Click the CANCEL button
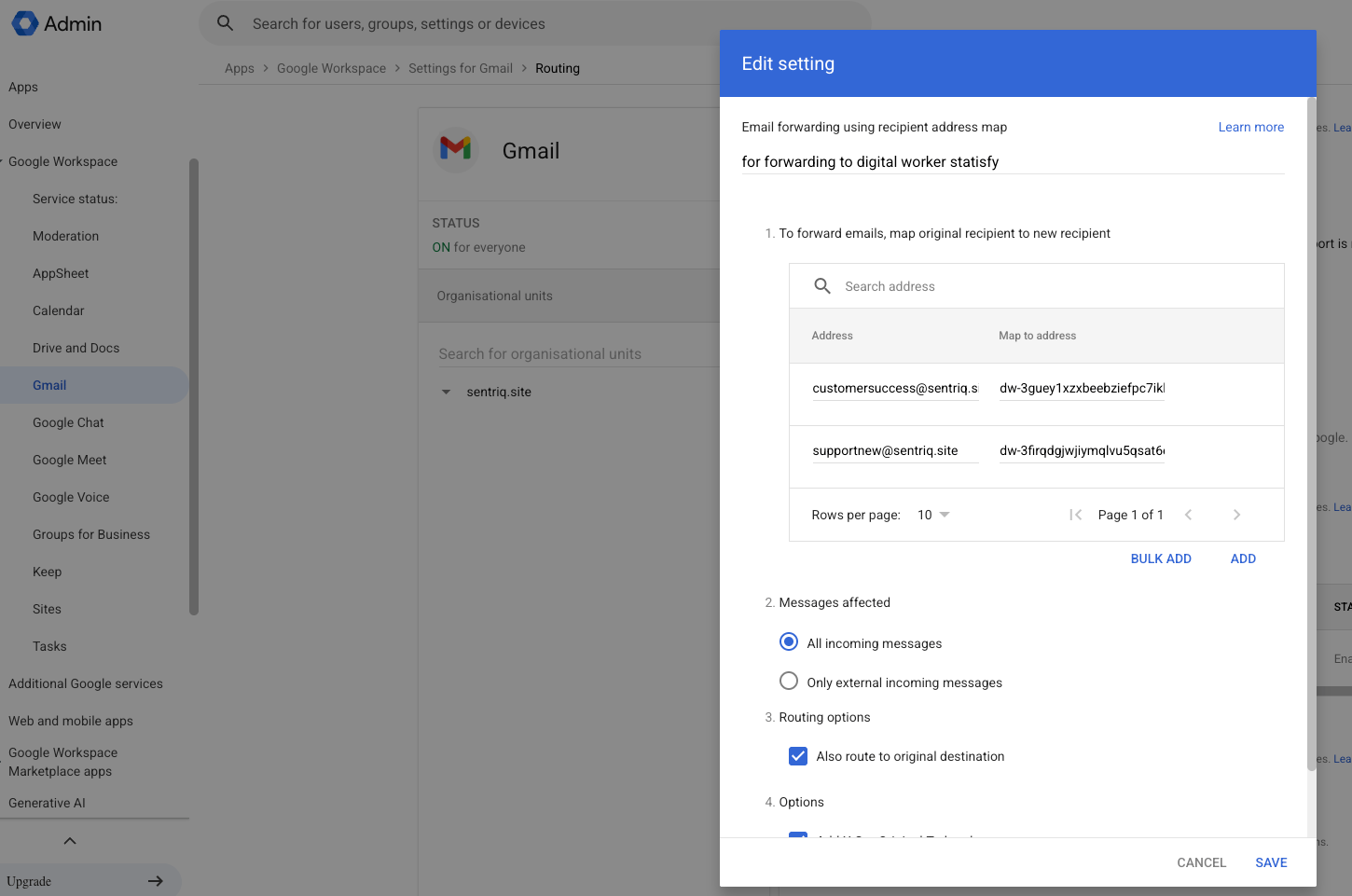Image resolution: width=1352 pixels, height=896 pixels. pos(1201,862)
